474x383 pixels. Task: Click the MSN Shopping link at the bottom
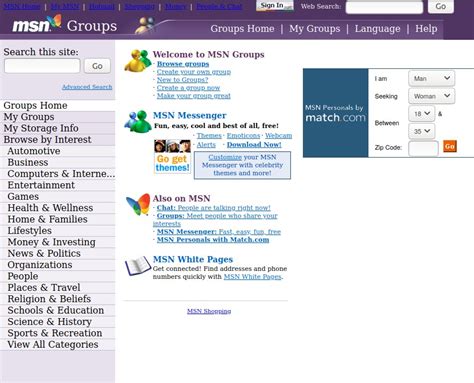pyautogui.click(x=209, y=311)
